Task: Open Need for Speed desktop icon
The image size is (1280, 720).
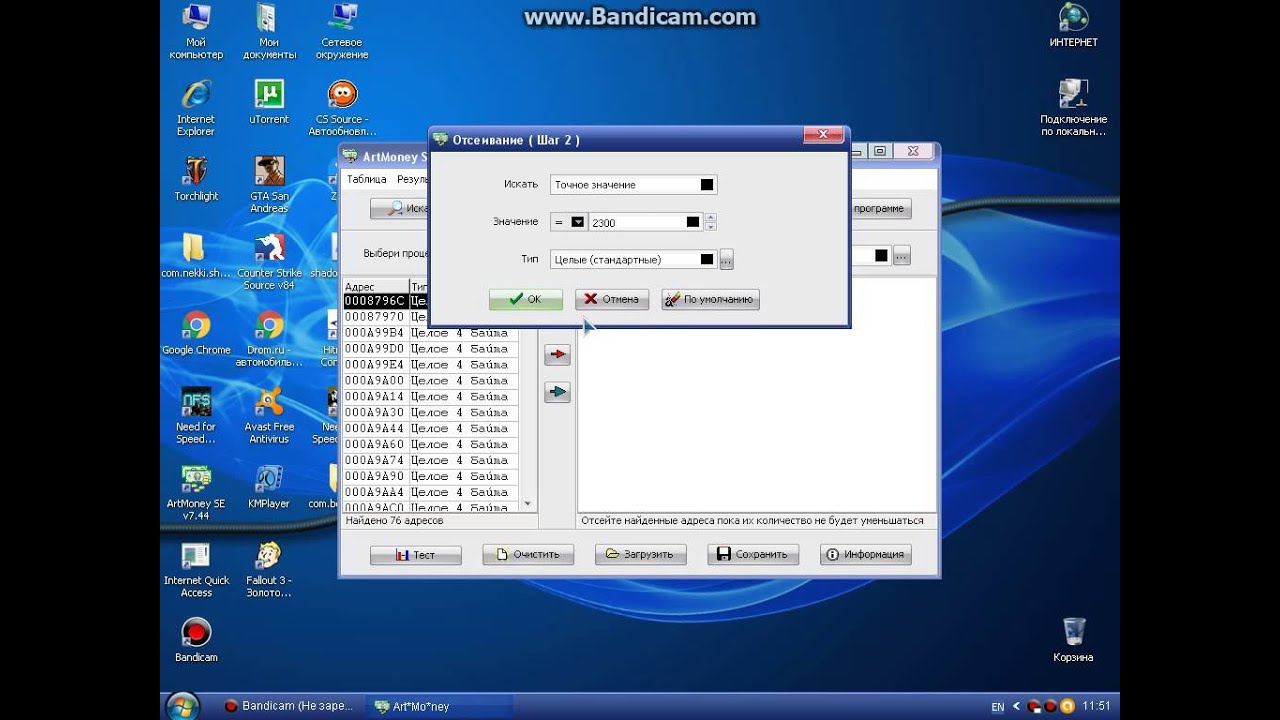Action: tap(196, 416)
